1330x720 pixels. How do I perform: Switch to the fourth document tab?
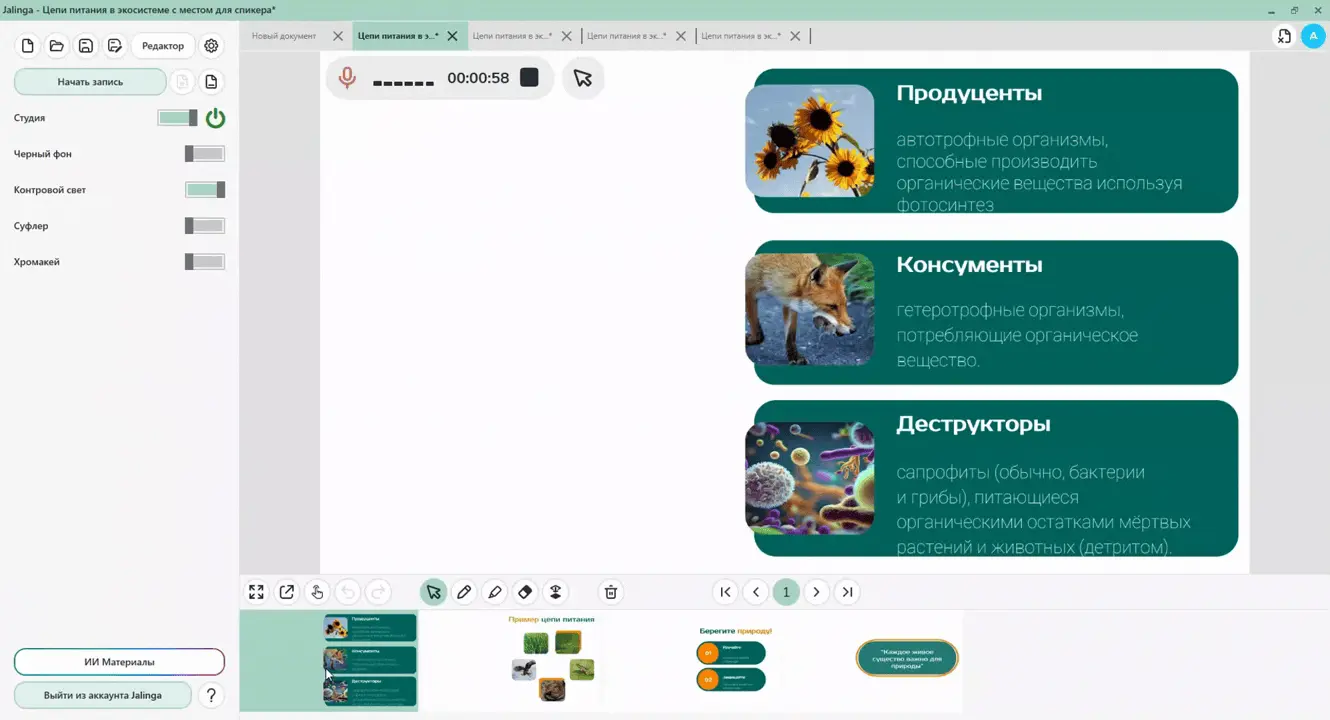pos(626,36)
